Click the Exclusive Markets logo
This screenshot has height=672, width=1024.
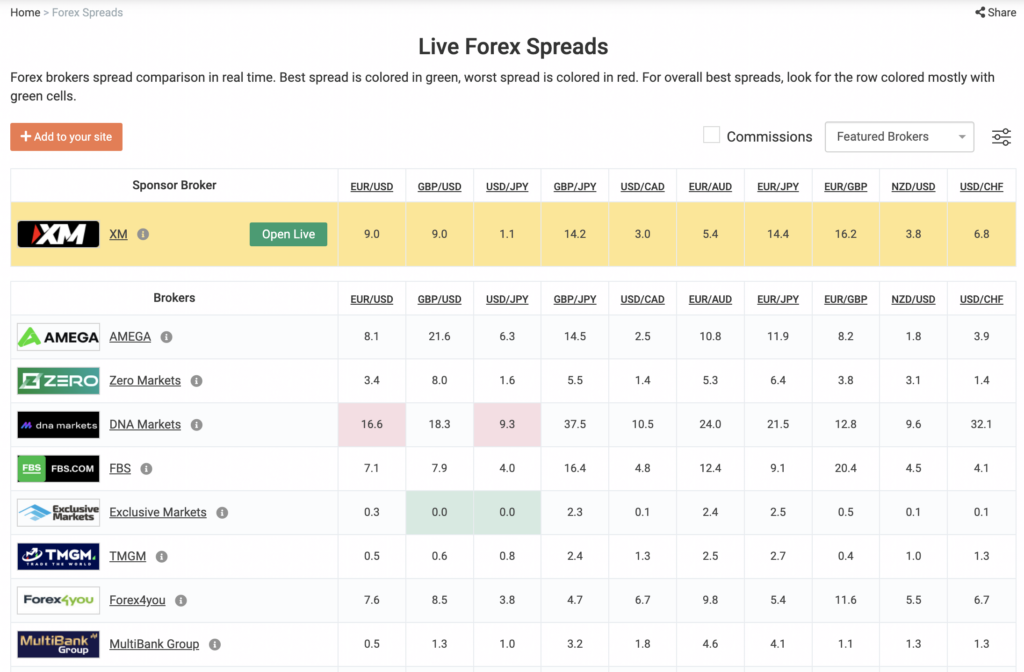(58, 513)
